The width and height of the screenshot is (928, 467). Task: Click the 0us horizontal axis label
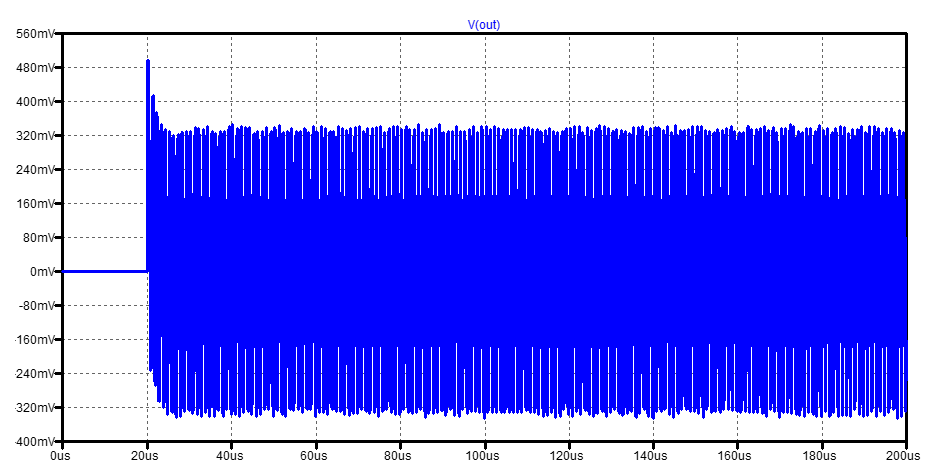[x=61, y=456]
